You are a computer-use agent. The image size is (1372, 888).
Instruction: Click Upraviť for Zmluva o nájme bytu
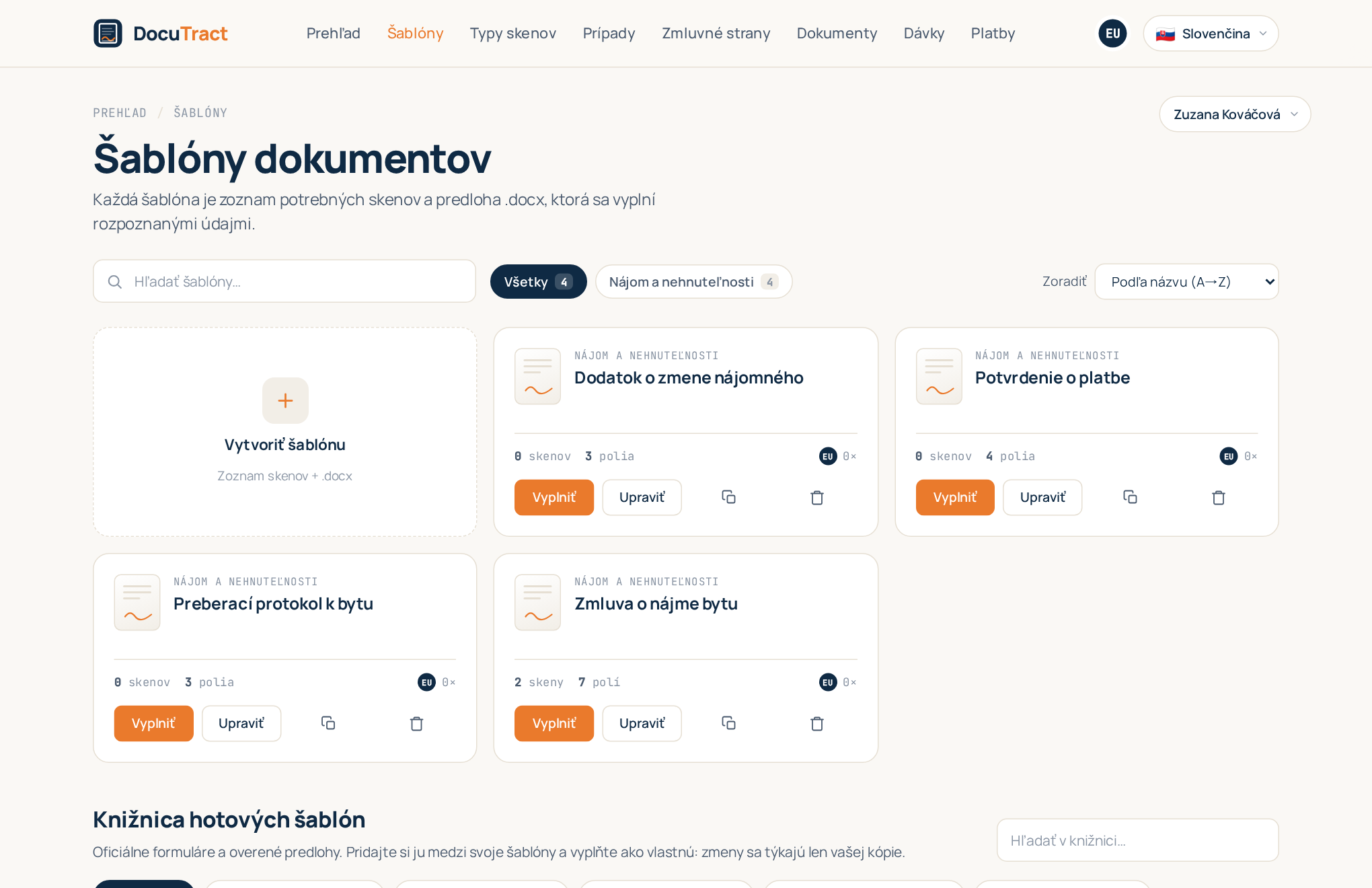pos(642,723)
